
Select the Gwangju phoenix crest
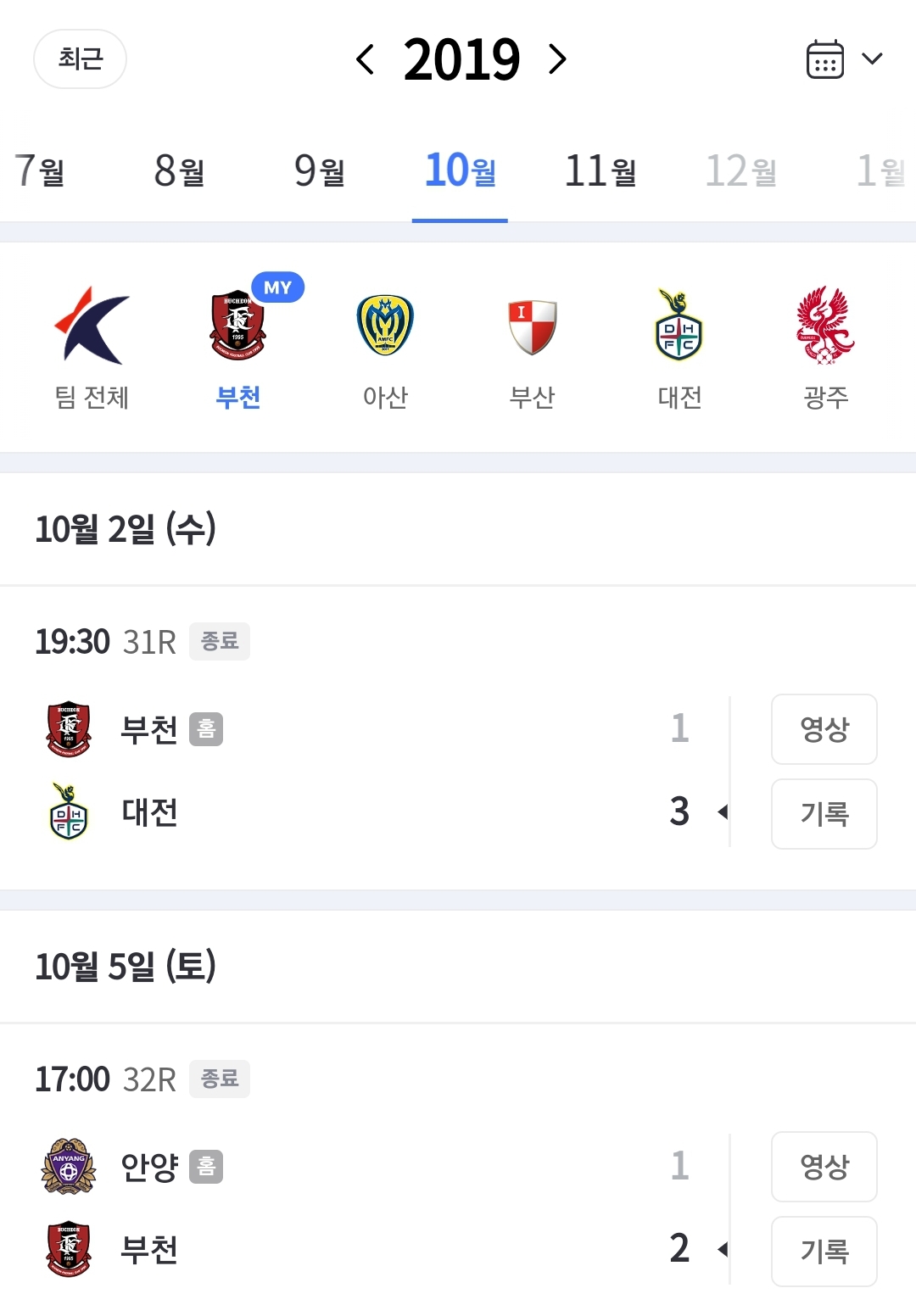click(x=825, y=326)
